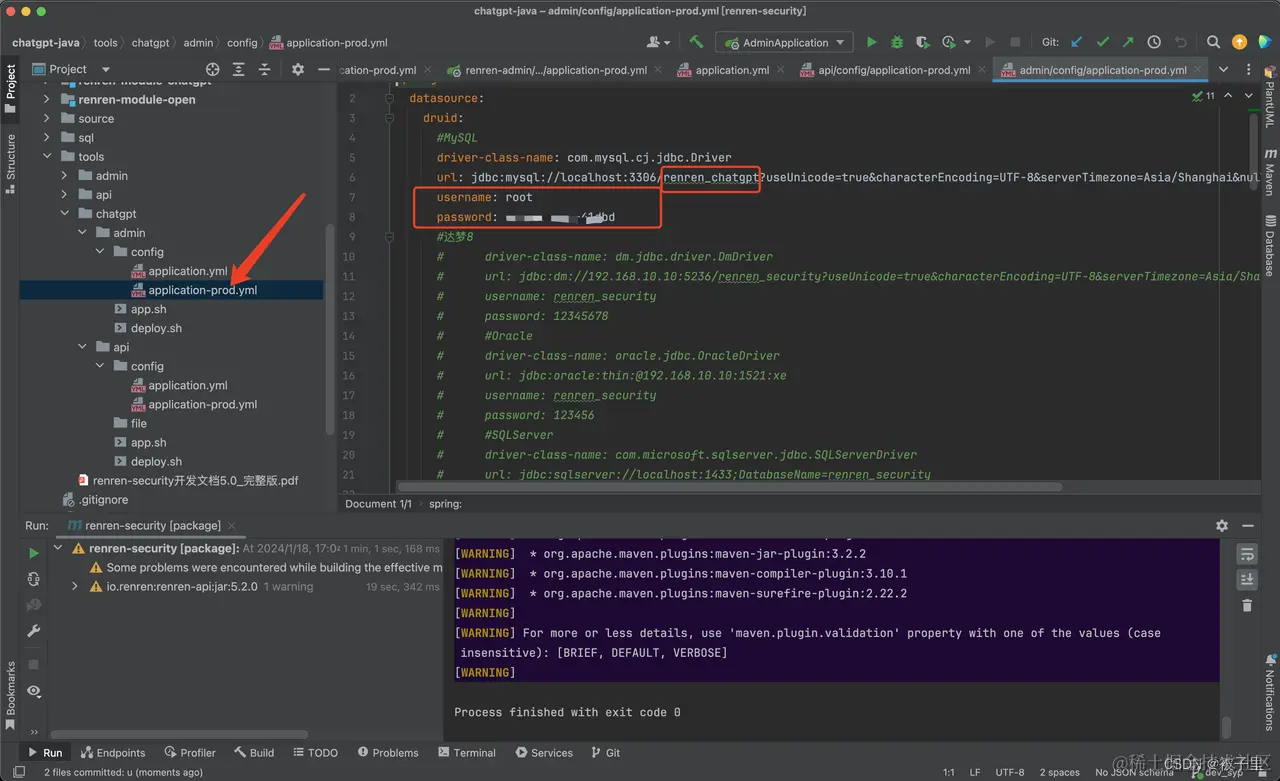Run AdminApplication with green play icon
The height and width of the screenshot is (781, 1280).
871,42
